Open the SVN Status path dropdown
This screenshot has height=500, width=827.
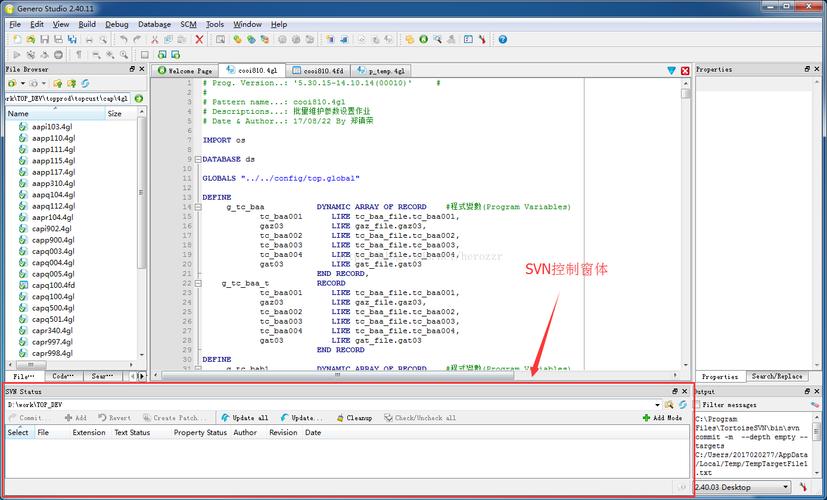(x=657, y=405)
